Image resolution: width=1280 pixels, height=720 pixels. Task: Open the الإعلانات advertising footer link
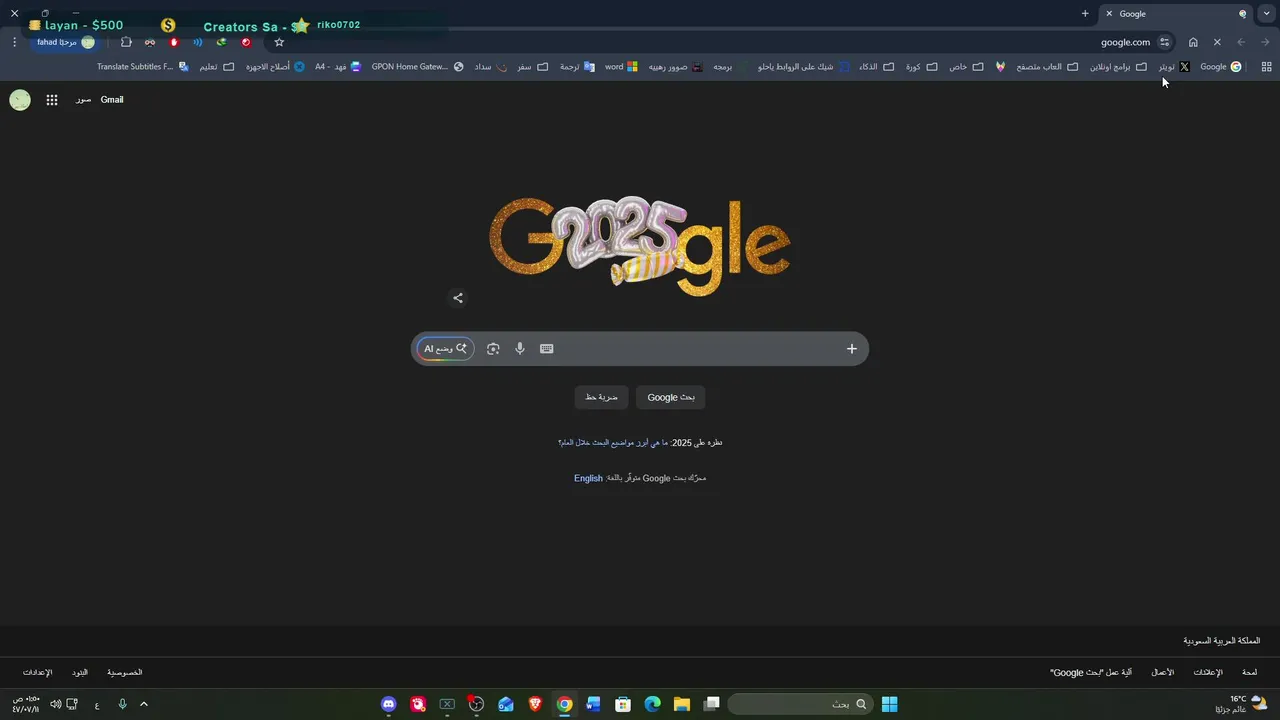[1208, 672]
